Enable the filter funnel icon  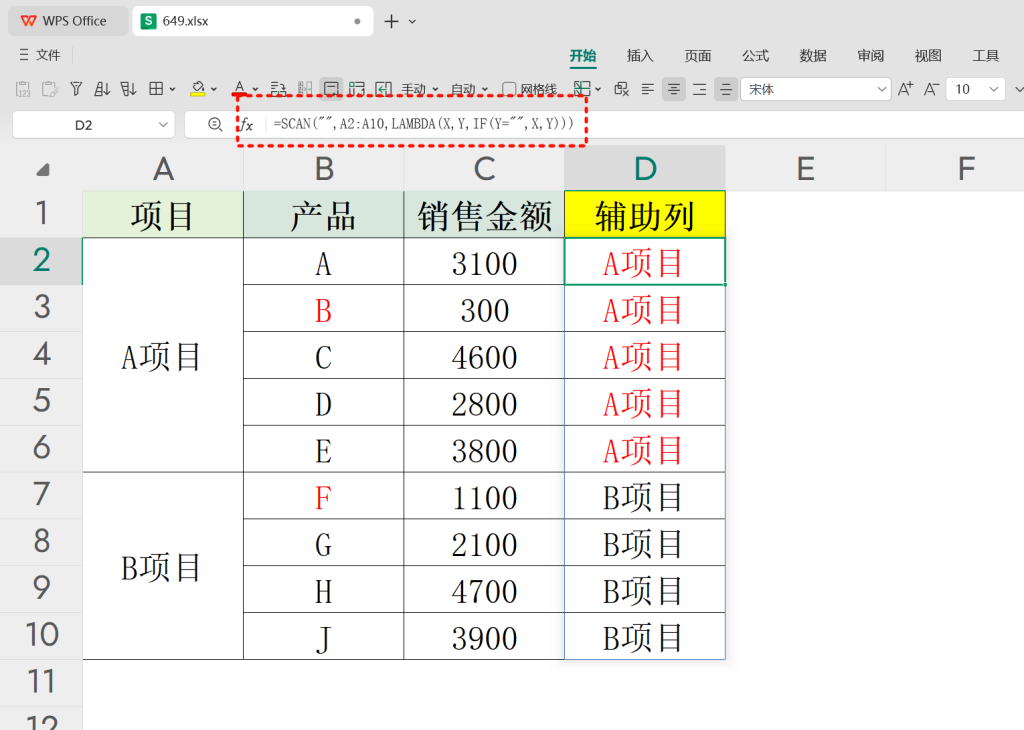click(76, 89)
